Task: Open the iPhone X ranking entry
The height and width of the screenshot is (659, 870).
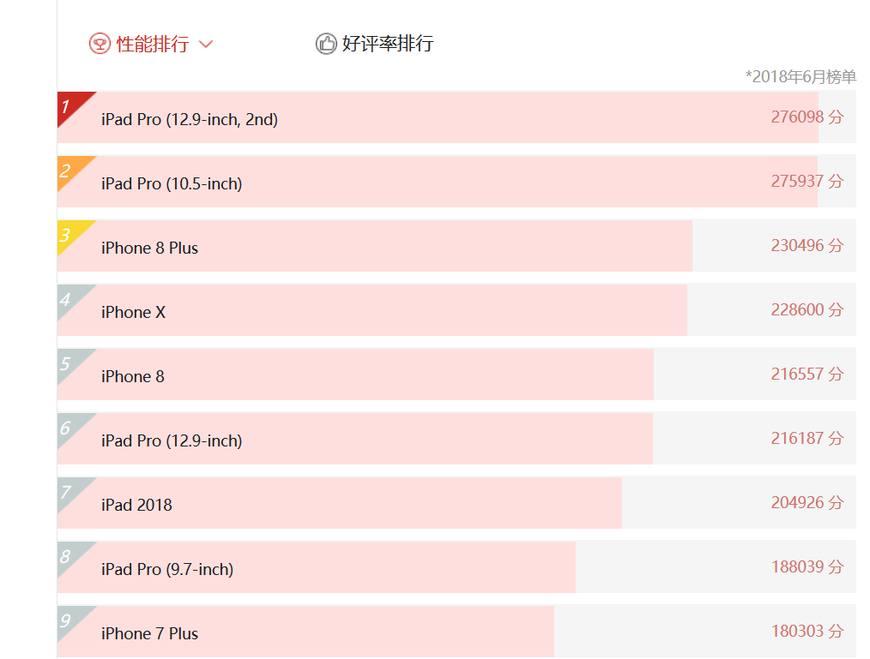Action: click(x=133, y=312)
